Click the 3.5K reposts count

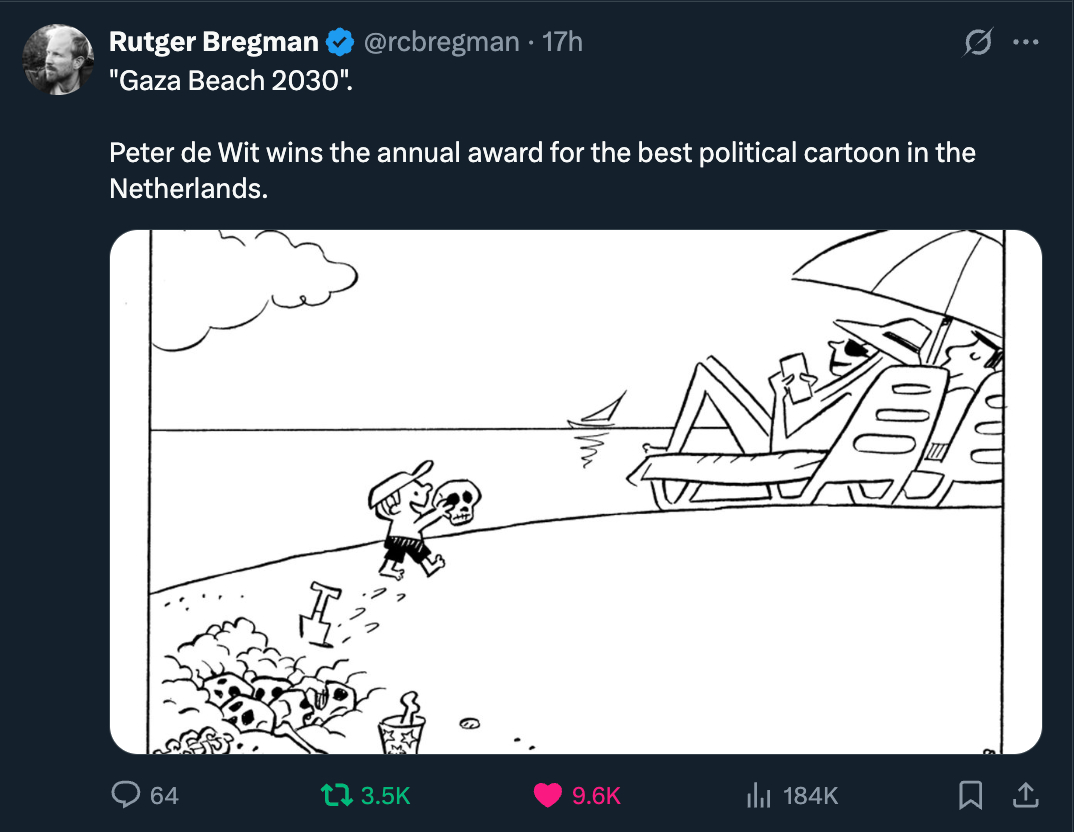385,796
